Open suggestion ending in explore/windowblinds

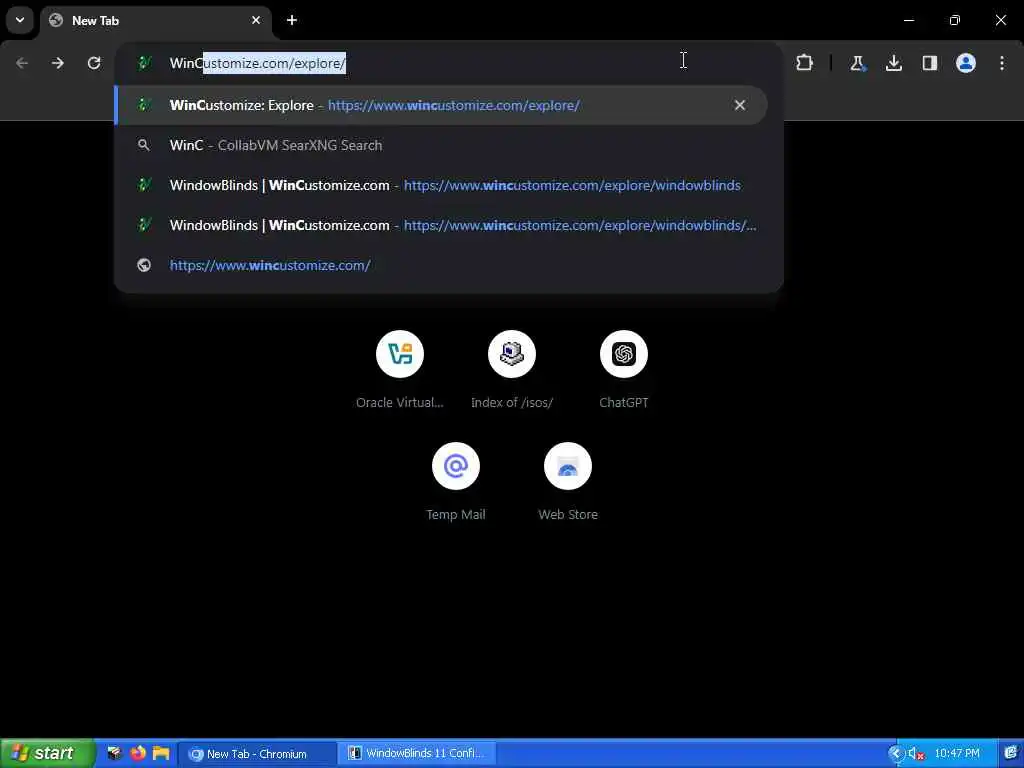(x=441, y=185)
